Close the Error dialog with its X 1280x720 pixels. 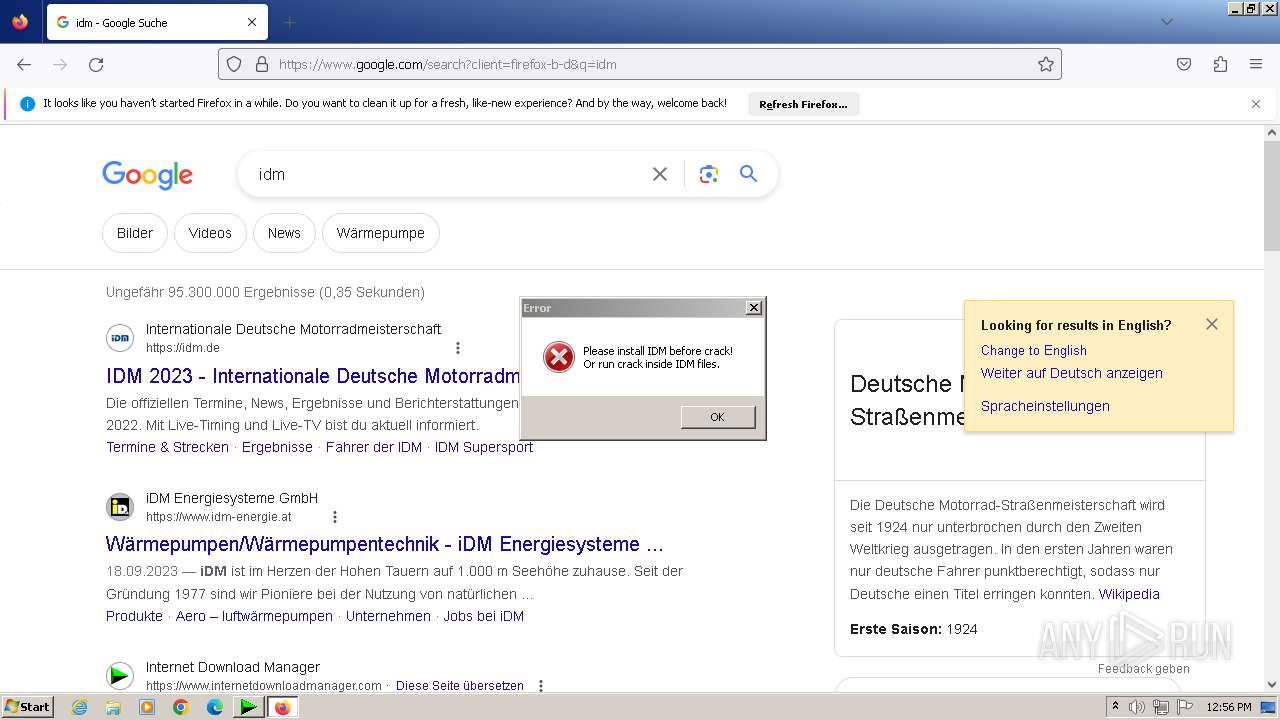(x=754, y=308)
